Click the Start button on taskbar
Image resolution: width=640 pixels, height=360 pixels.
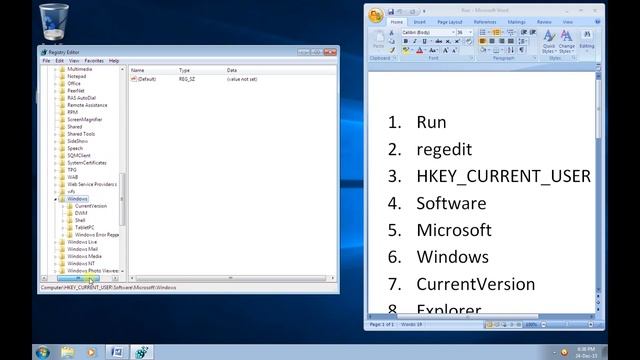tap(42, 352)
